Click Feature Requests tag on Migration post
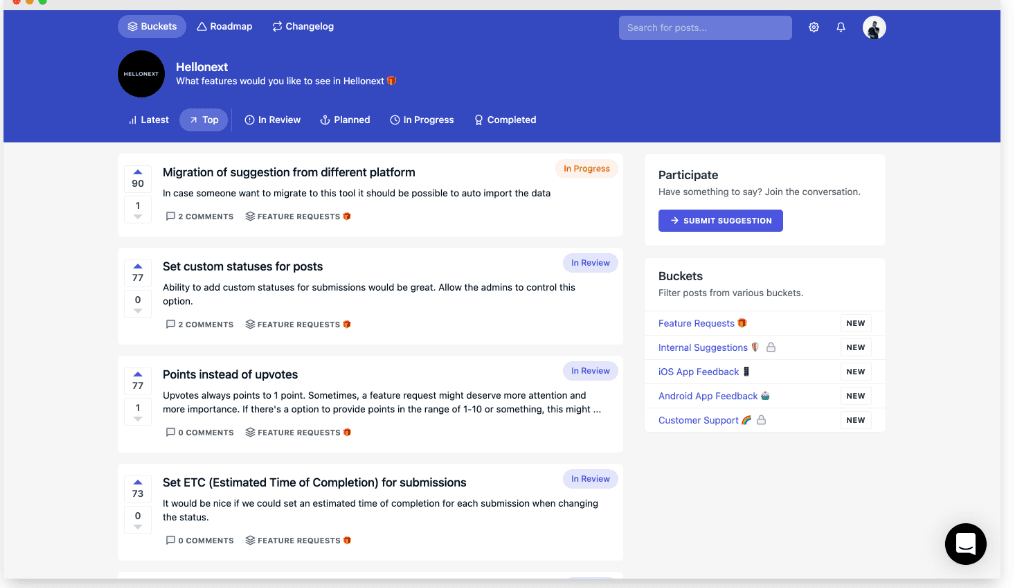This screenshot has height=588, width=1014. (x=298, y=216)
